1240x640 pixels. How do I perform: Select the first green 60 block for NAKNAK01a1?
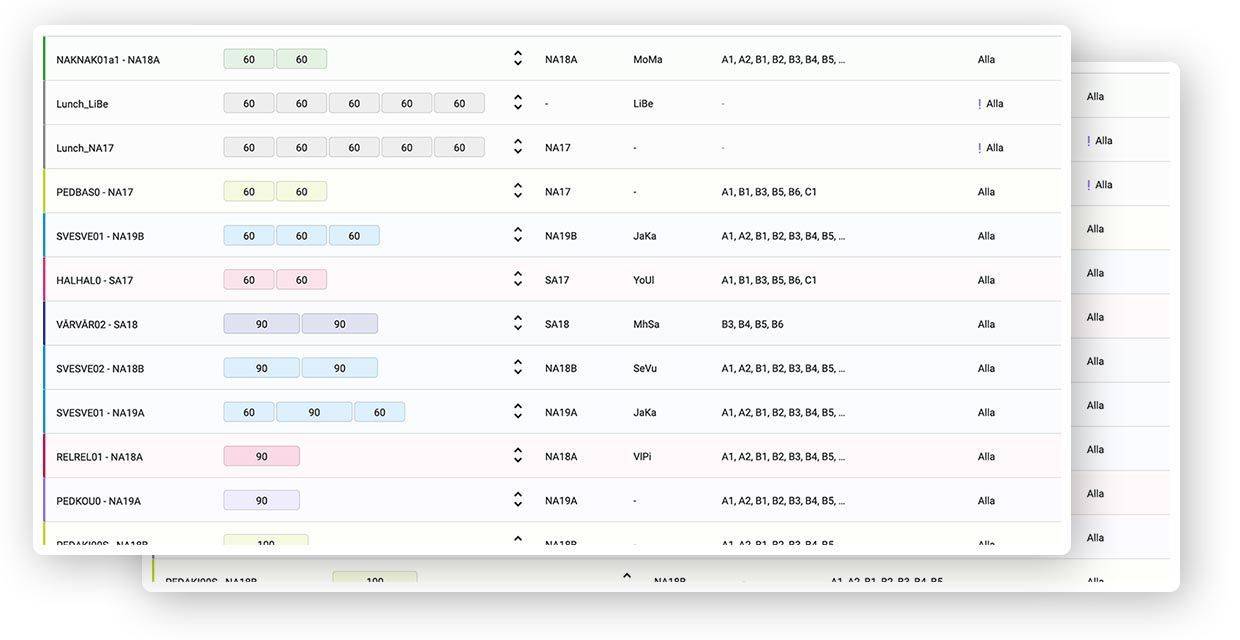(249, 60)
